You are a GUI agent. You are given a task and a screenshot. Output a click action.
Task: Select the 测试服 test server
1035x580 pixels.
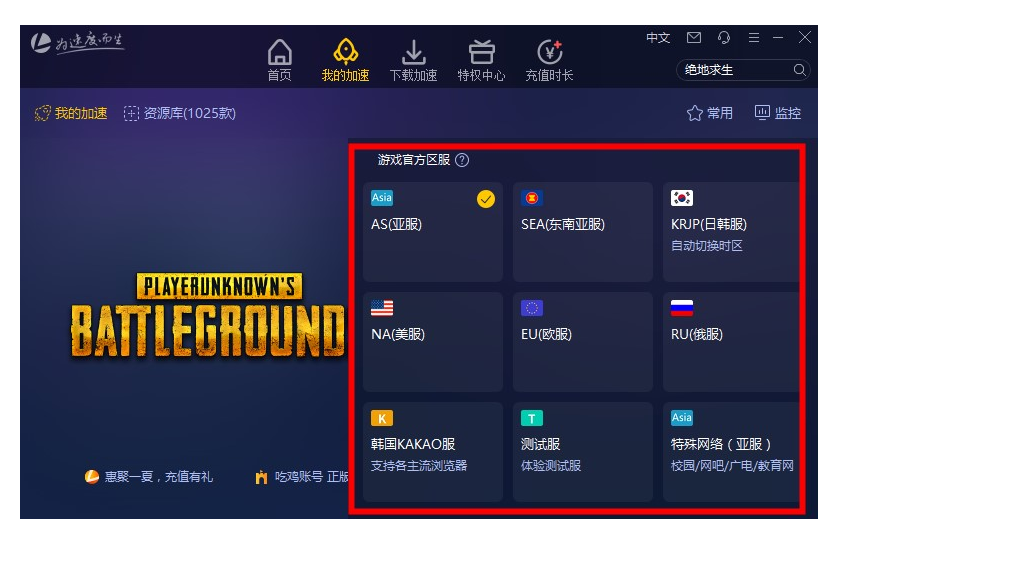(x=582, y=450)
